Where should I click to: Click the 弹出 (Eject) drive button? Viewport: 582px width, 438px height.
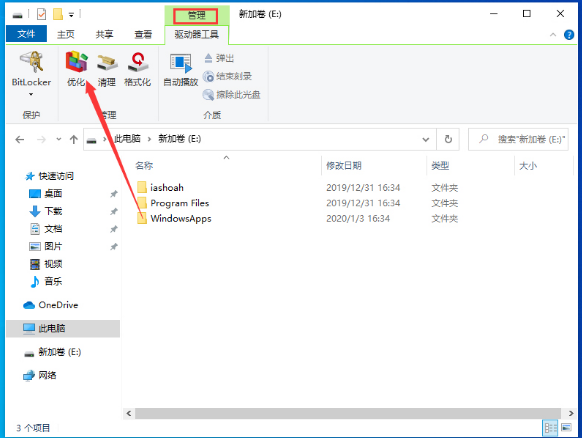(x=219, y=58)
